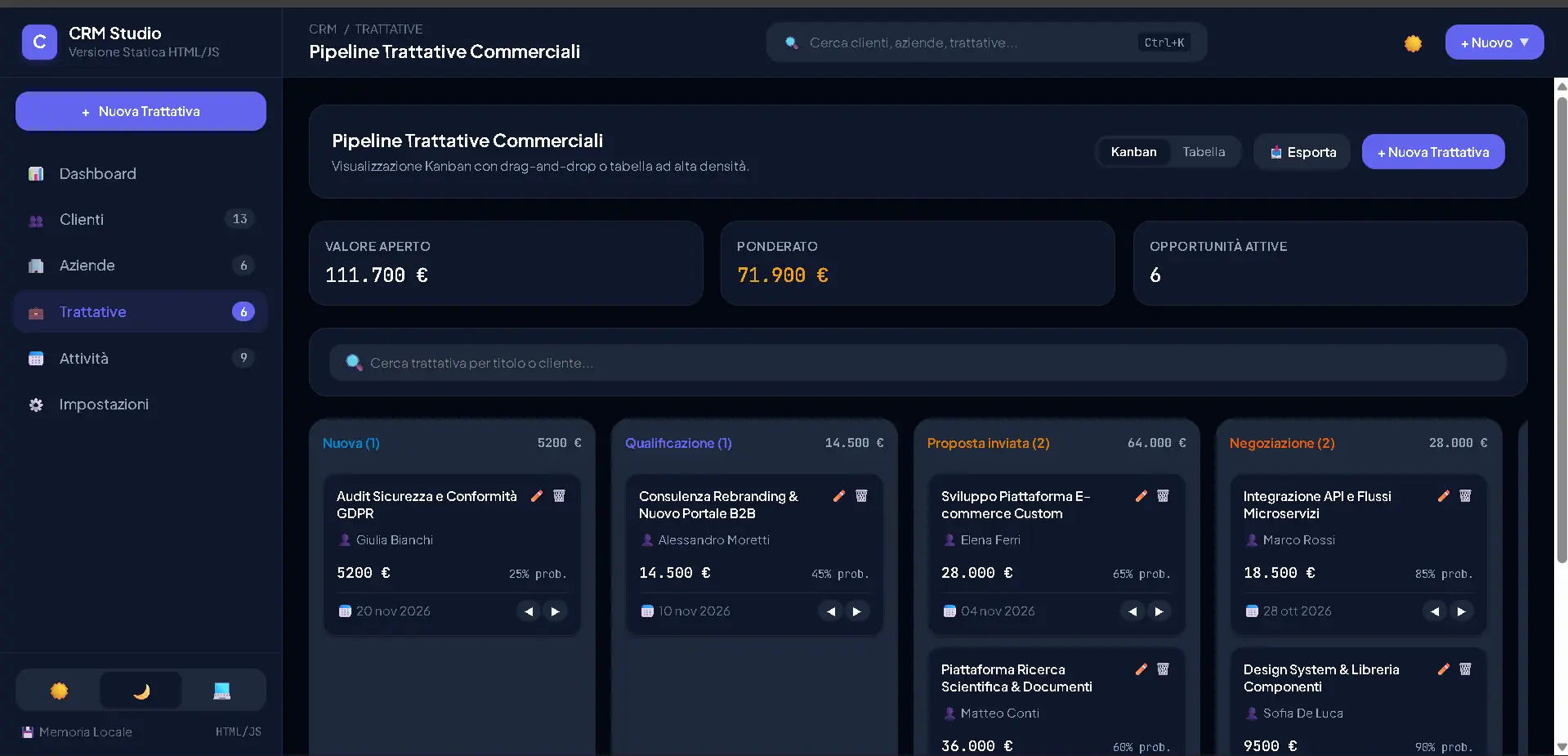Delete the Audit Sicurezza e Conformità GDPR deal
Image resolution: width=1568 pixels, height=756 pixels.
point(559,496)
